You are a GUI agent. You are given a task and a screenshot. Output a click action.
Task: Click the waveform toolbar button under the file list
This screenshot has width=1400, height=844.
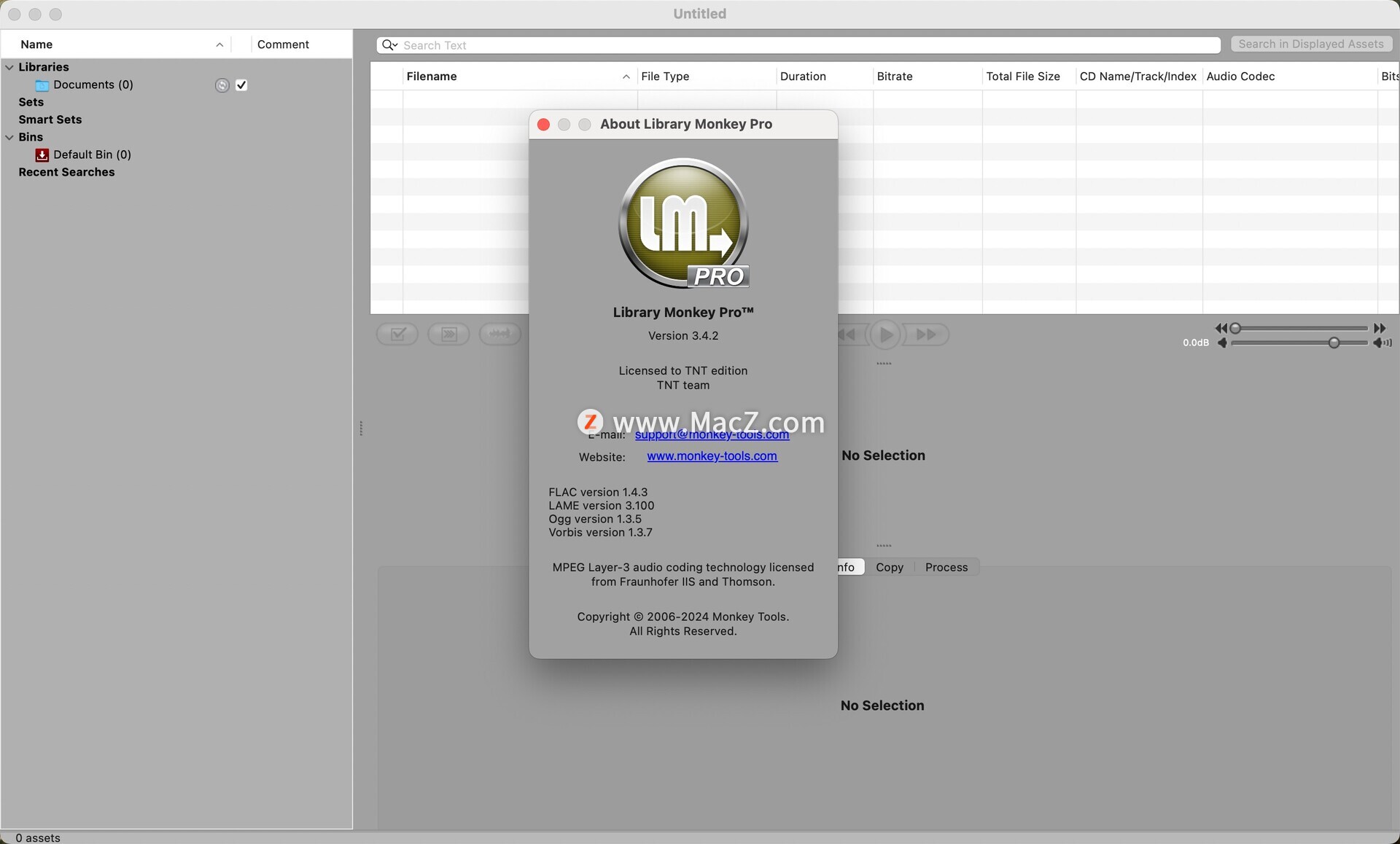coord(499,335)
